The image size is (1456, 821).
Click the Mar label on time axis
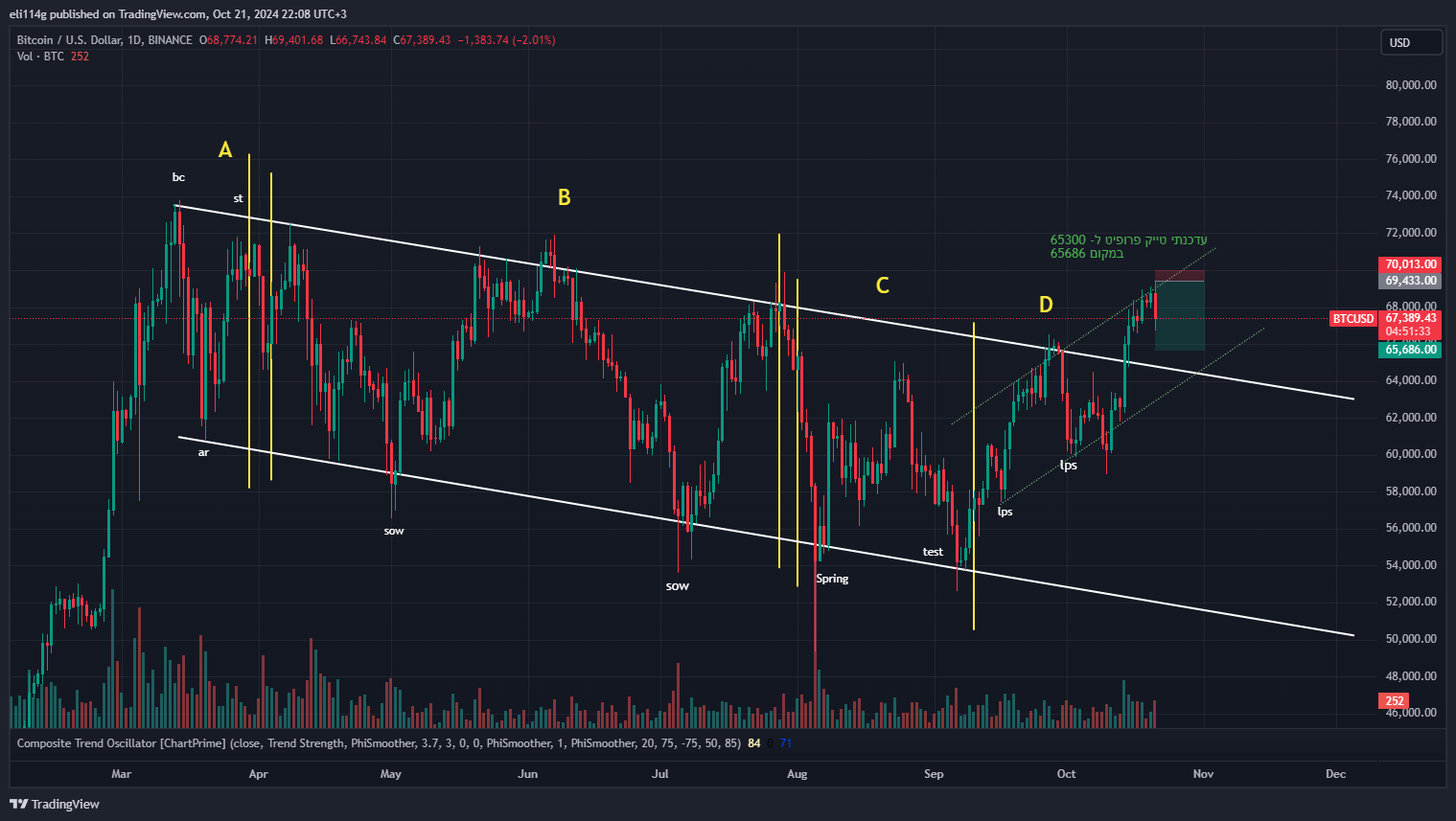point(121,774)
